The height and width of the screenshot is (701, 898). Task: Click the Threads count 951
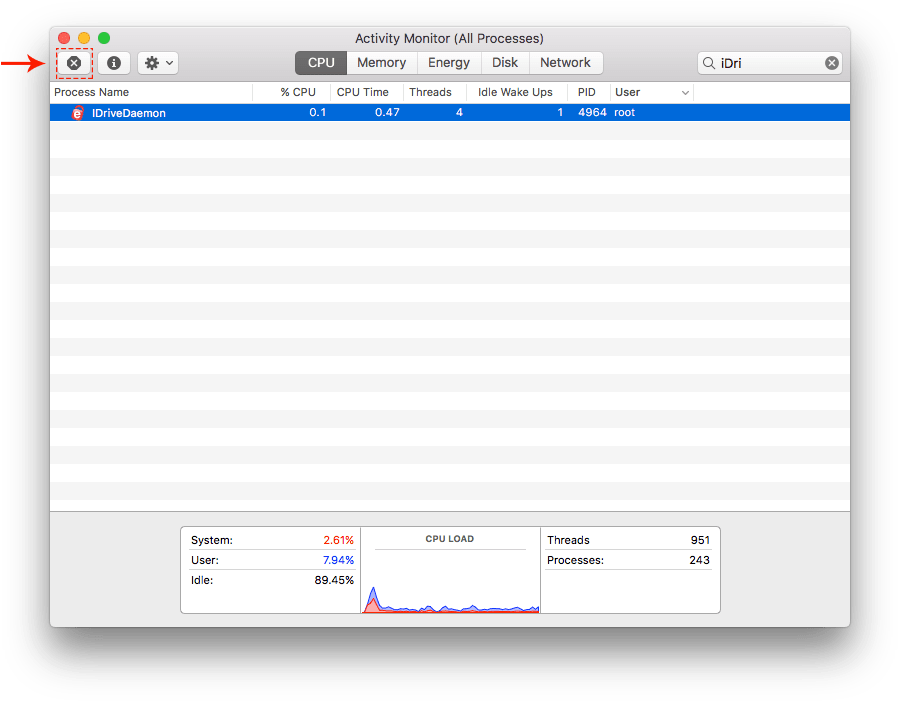click(x=700, y=540)
